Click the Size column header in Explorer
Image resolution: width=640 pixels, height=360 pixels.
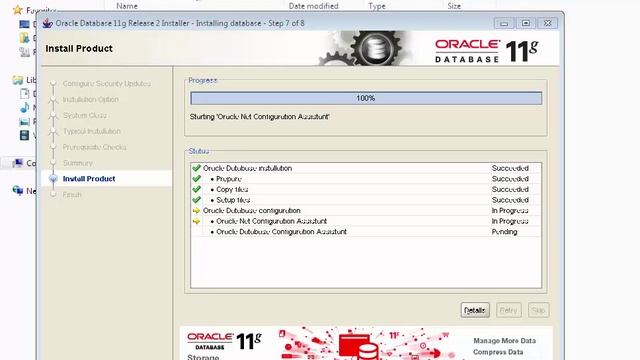coord(454,6)
